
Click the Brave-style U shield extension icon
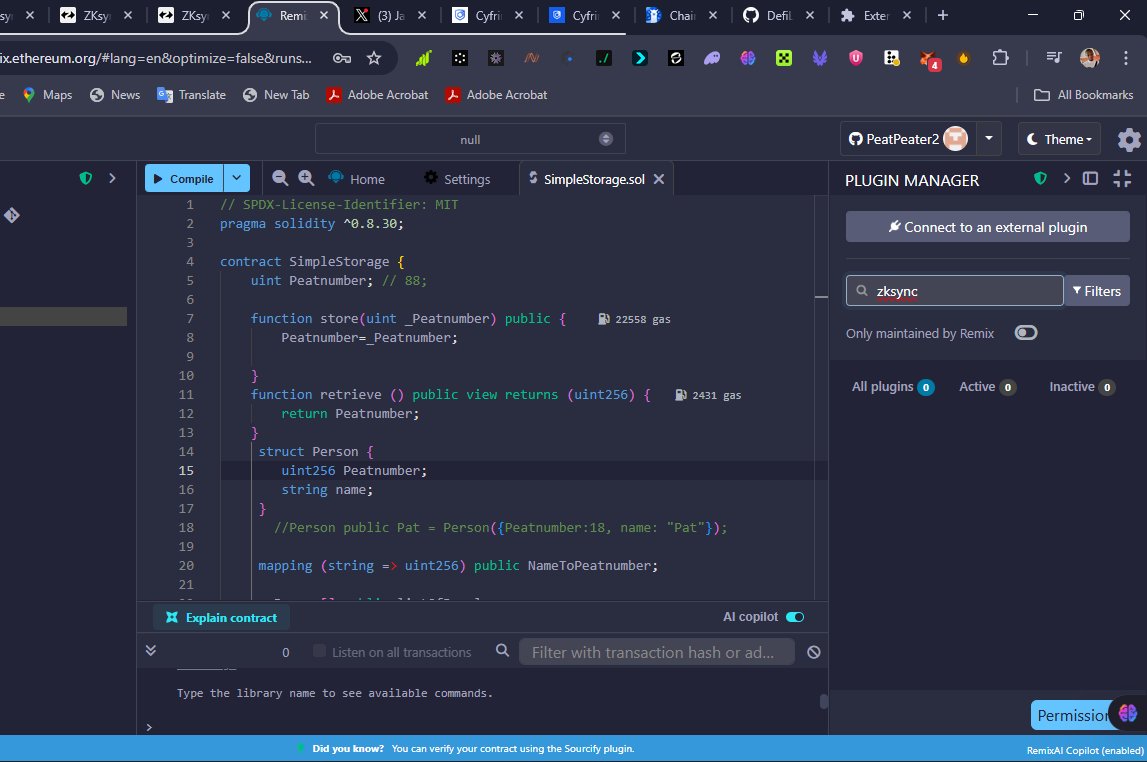[855, 58]
